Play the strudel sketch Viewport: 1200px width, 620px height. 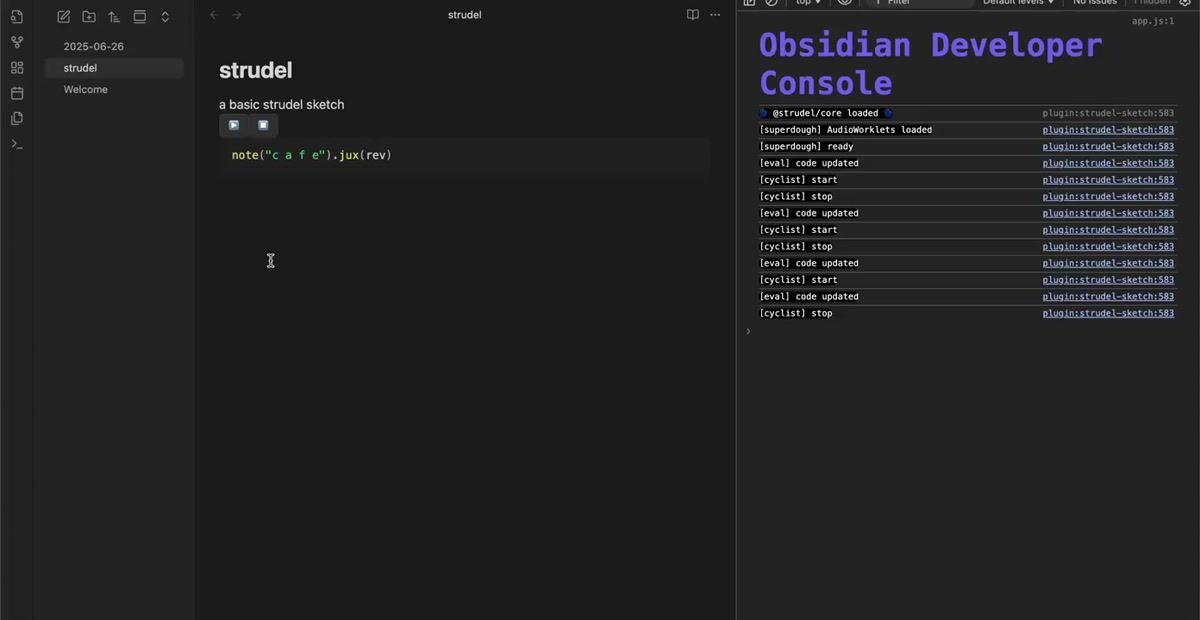point(234,125)
